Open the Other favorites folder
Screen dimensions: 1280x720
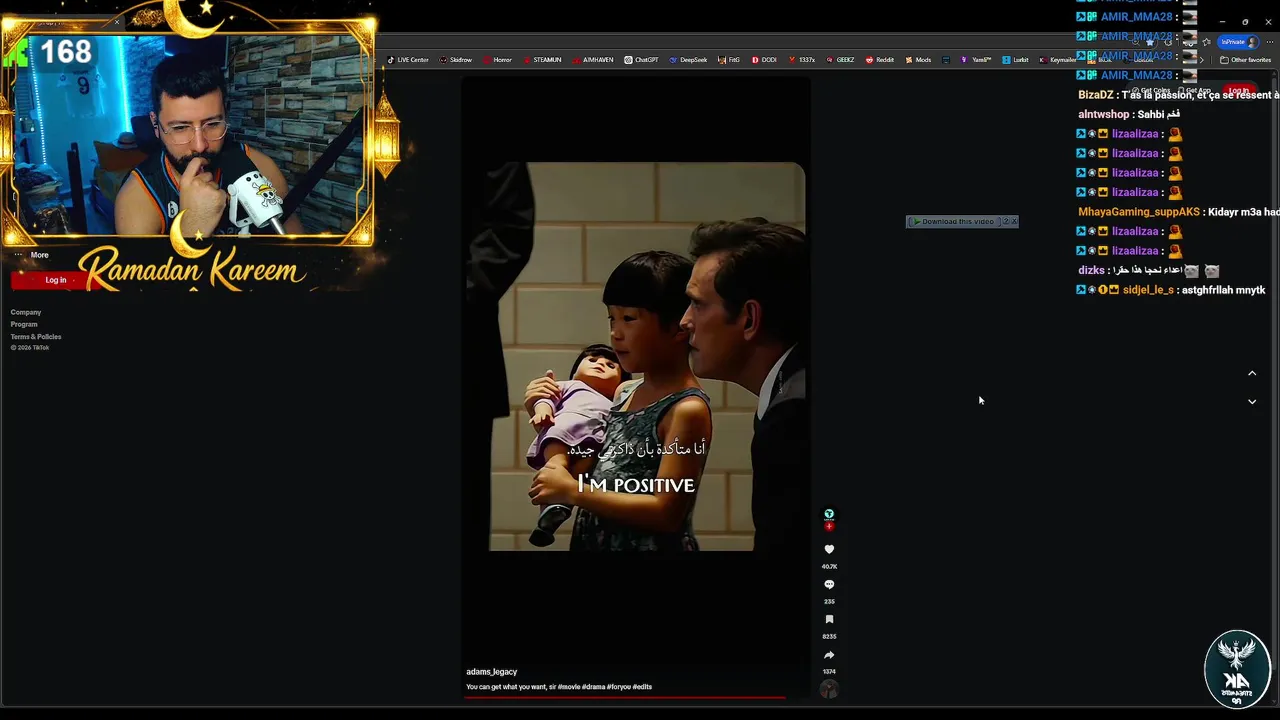[1244, 60]
